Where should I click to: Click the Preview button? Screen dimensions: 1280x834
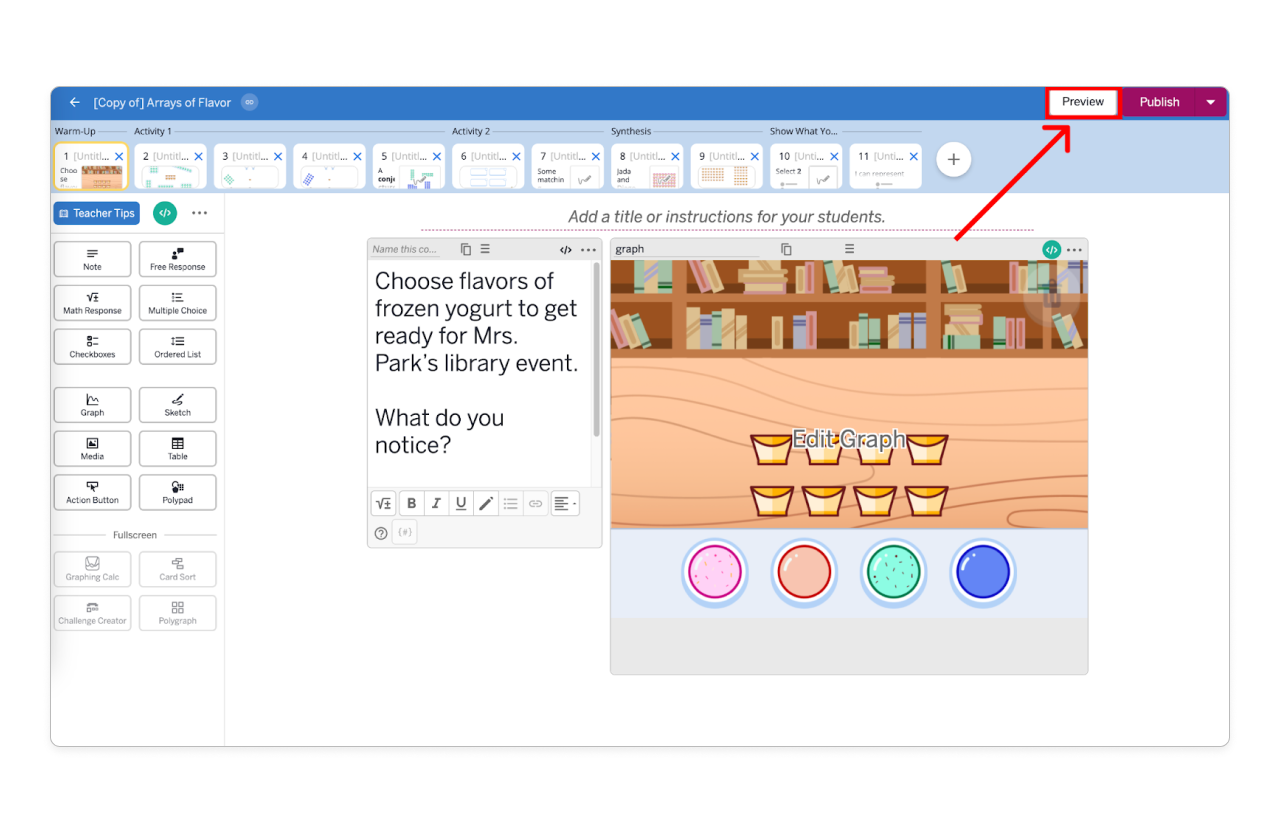coord(1082,102)
